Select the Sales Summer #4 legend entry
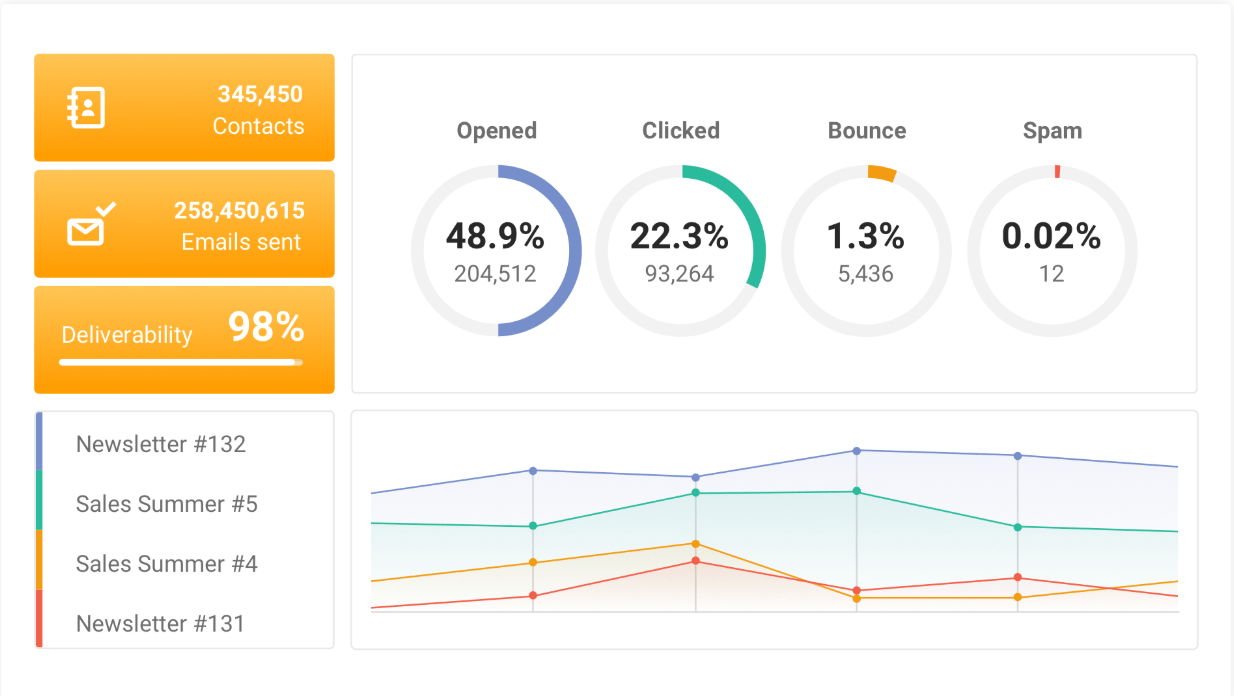Viewport: 1234px width, 696px height. 166,564
